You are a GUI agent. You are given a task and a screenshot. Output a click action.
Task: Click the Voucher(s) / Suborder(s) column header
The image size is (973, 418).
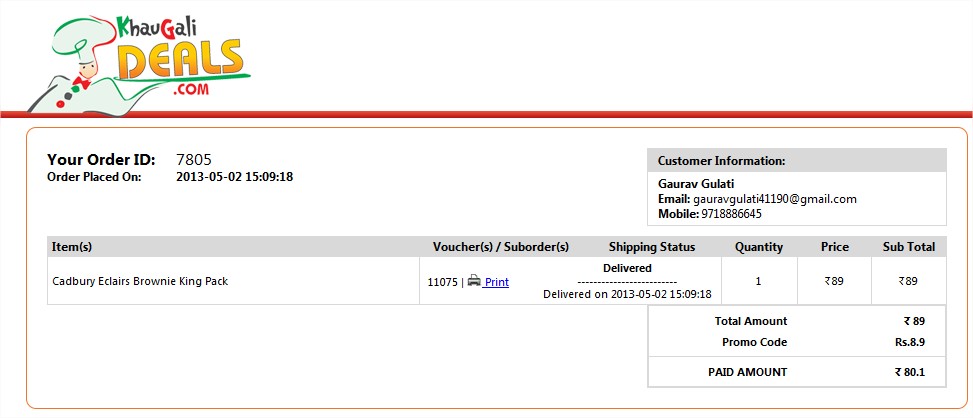click(501, 247)
